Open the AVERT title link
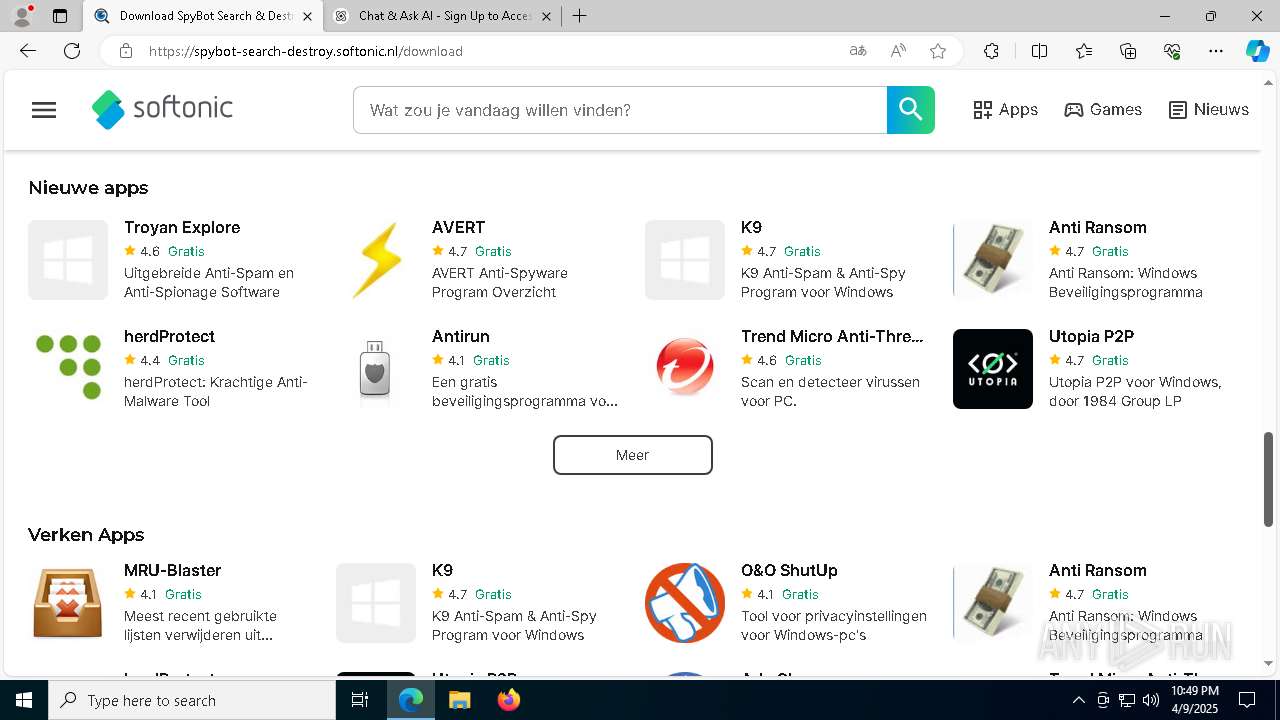 point(458,227)
